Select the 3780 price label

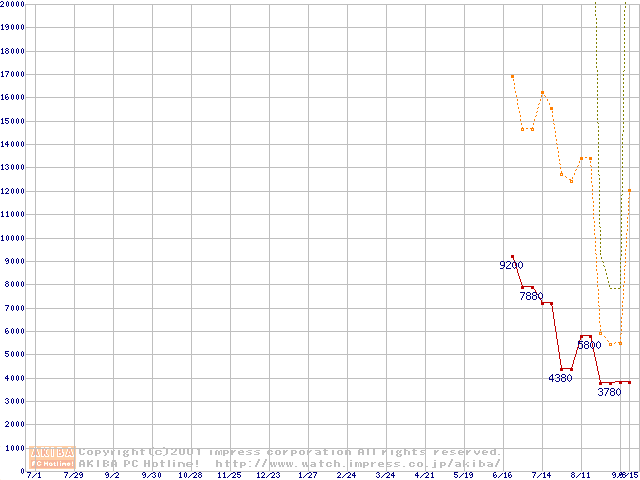609,392
